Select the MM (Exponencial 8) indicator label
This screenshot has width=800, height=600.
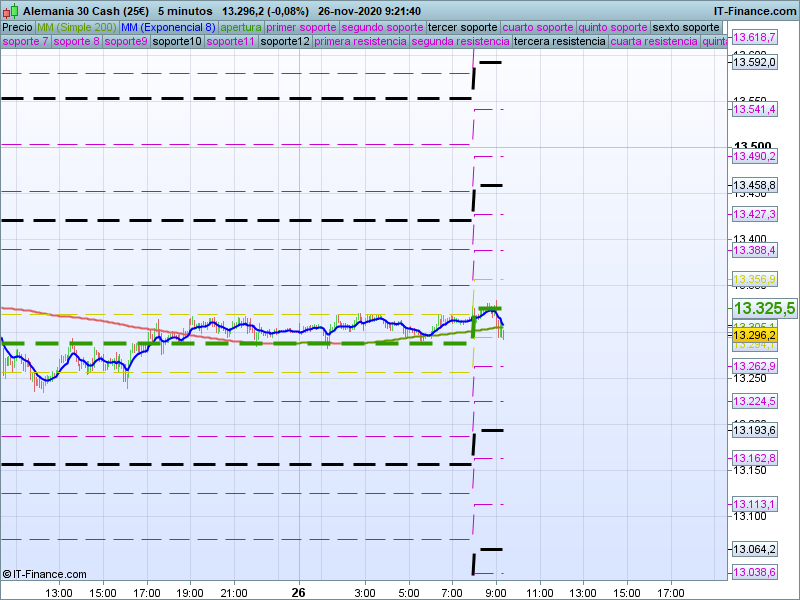click(x=167, y=27)
